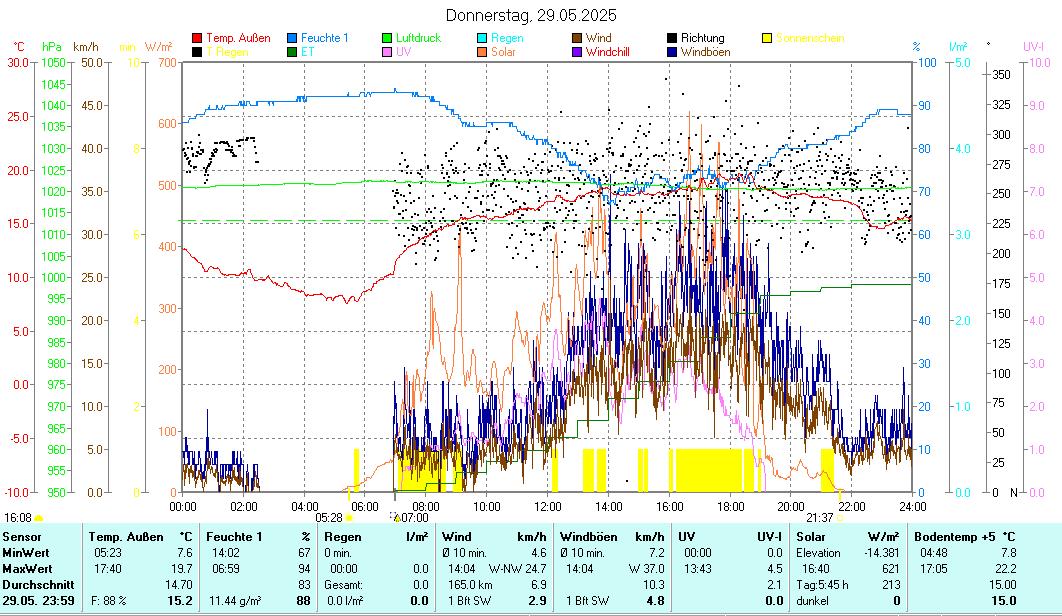
Task: Click the green Luftdruck legend square
Action: 388,38
